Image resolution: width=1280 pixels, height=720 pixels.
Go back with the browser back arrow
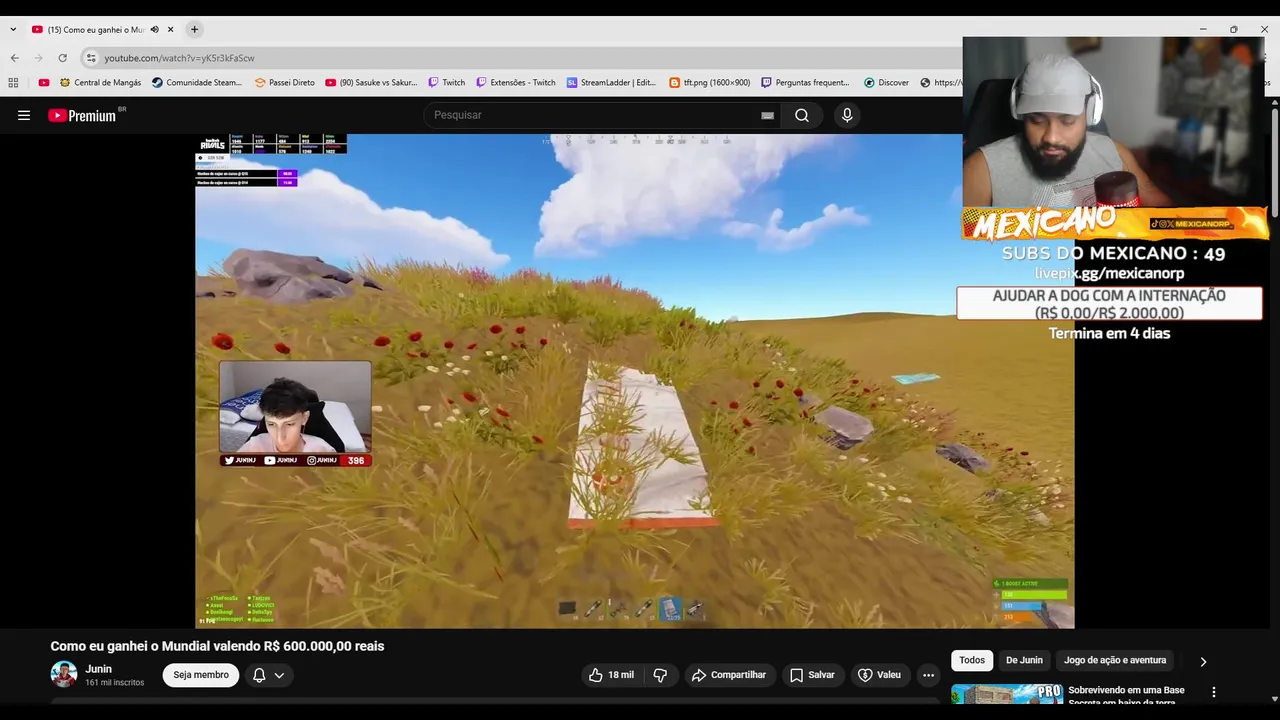(x=14, y=58)
